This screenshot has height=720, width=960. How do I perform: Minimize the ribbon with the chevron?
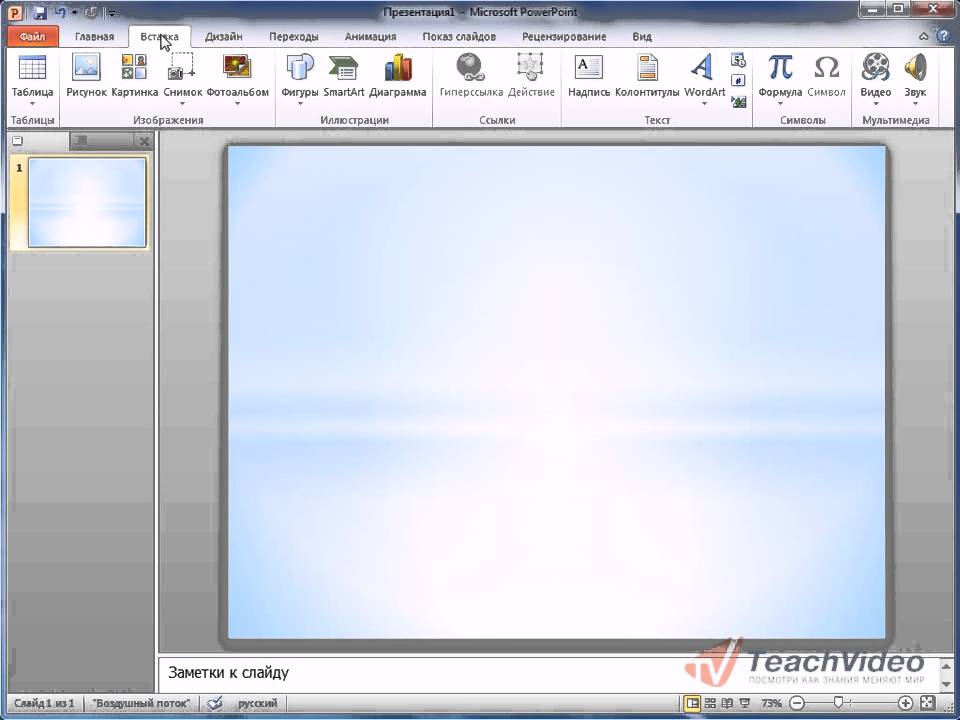click(923, 36)
